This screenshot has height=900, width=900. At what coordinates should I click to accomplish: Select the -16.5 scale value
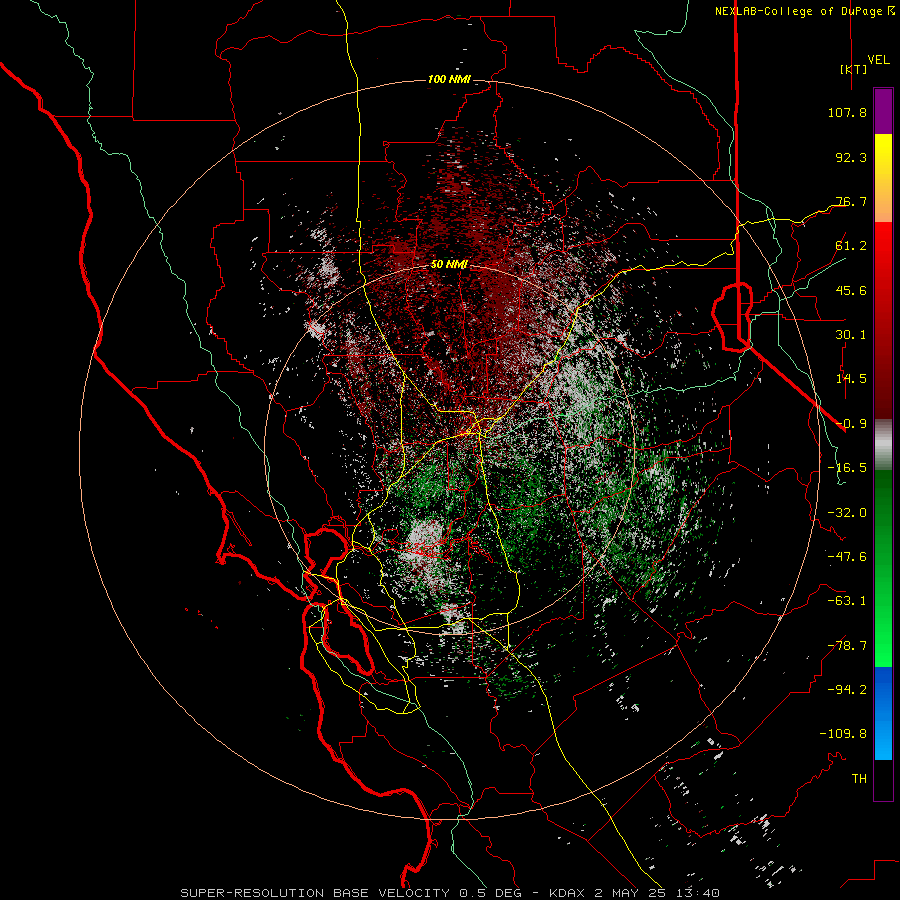(847, 468)
